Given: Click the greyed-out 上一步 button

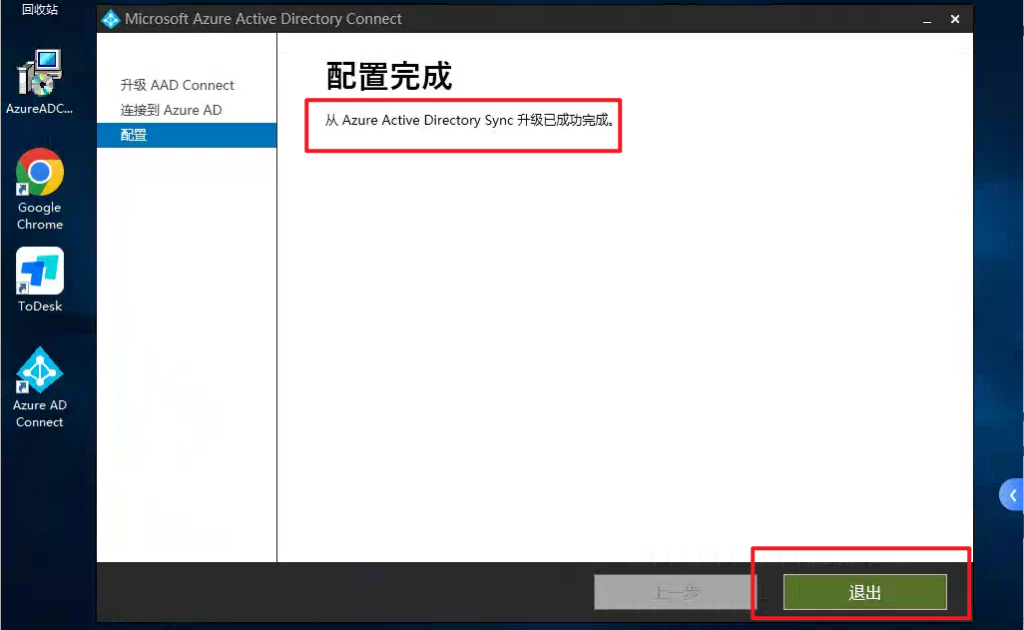Looking at the screenshot, I should (675, 592).
